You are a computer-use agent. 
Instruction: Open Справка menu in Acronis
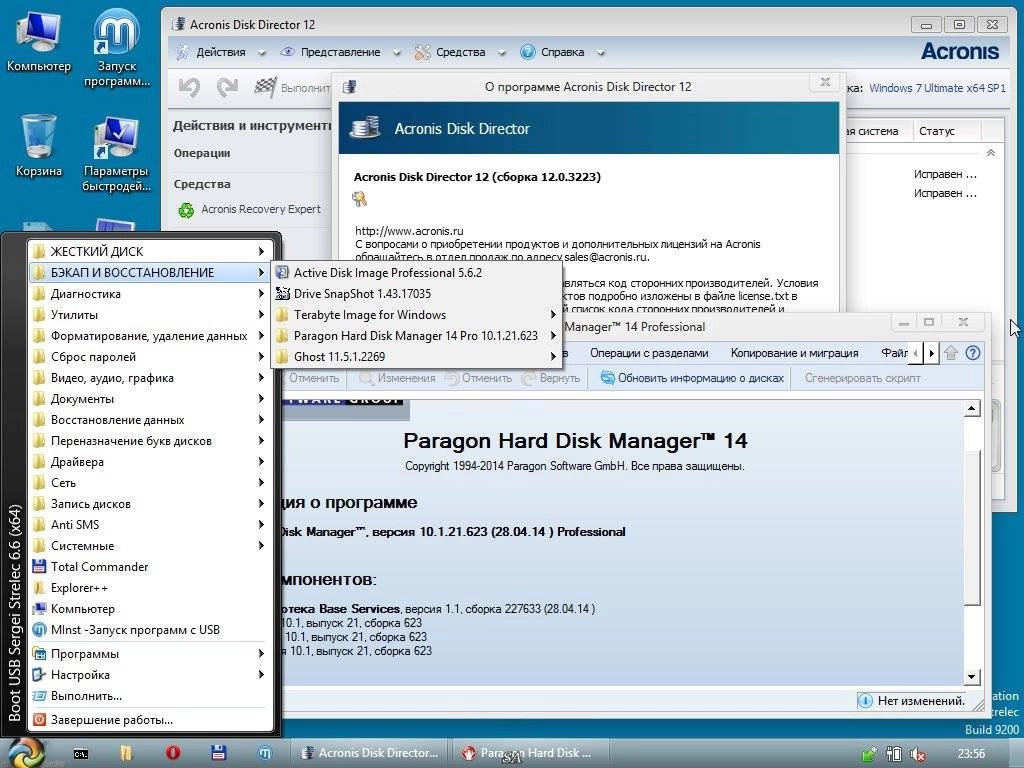[x=562, y=52]
